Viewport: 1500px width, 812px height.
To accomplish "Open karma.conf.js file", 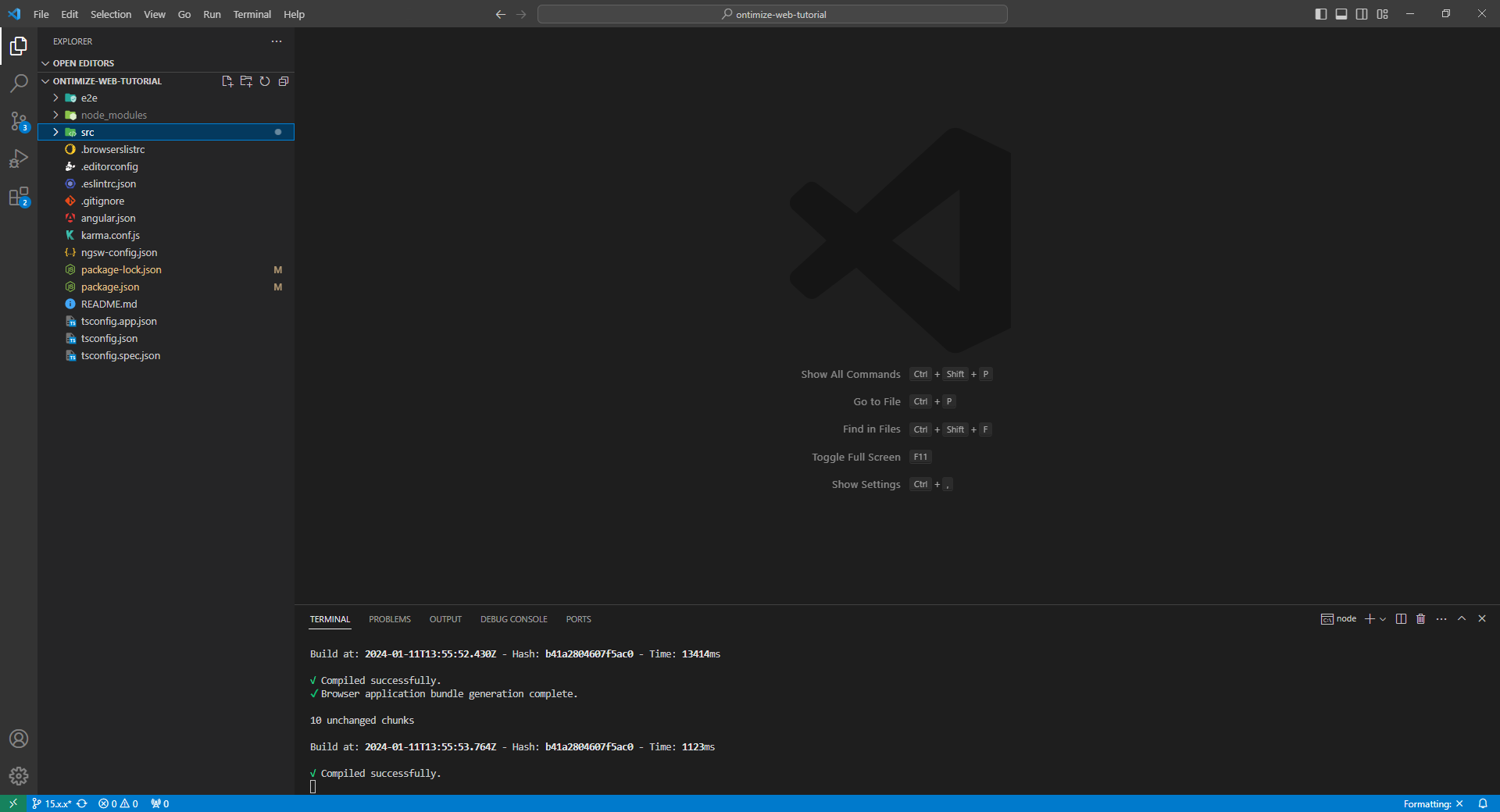I will pos(166,236).
